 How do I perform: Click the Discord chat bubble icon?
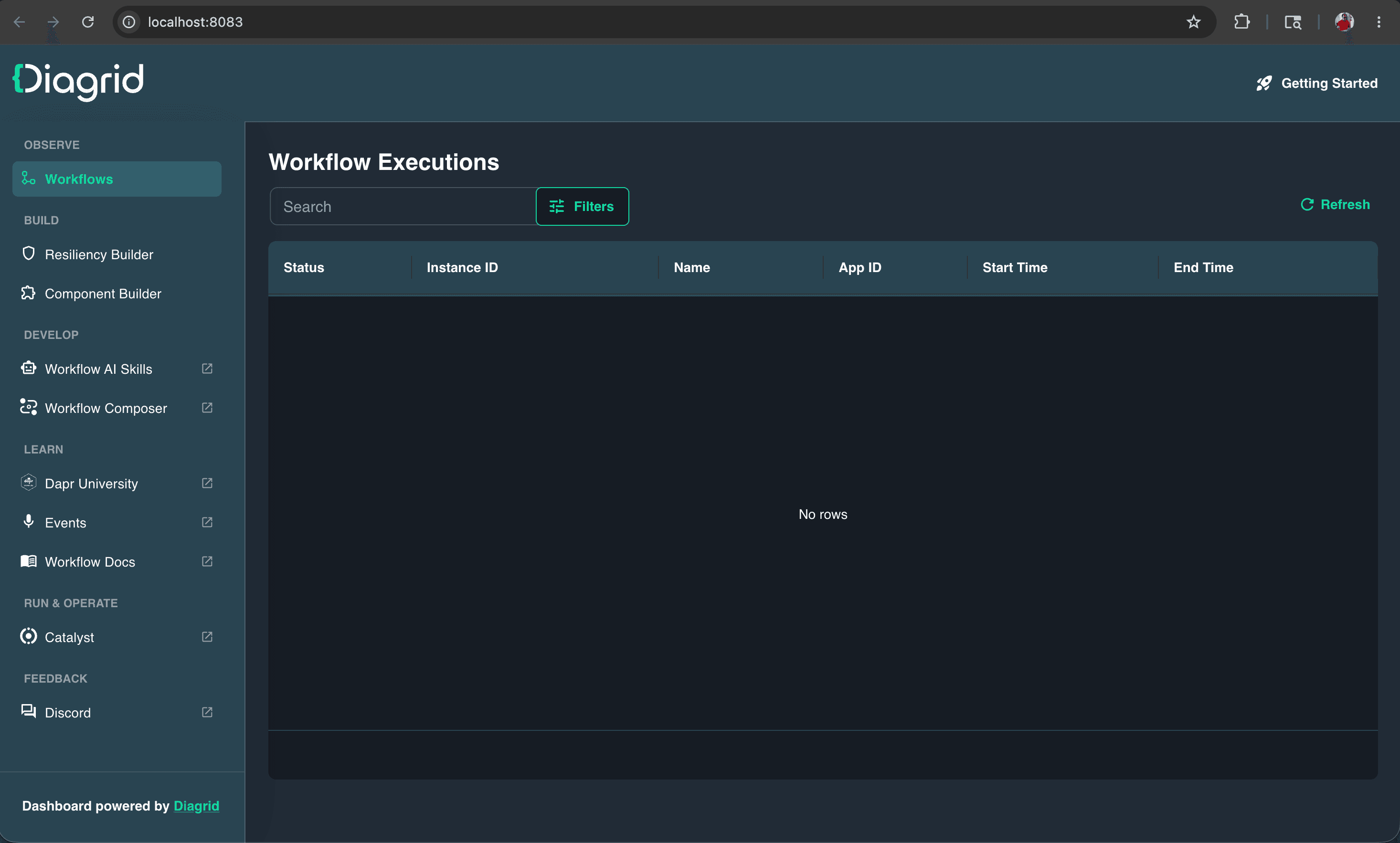[28, 711]
